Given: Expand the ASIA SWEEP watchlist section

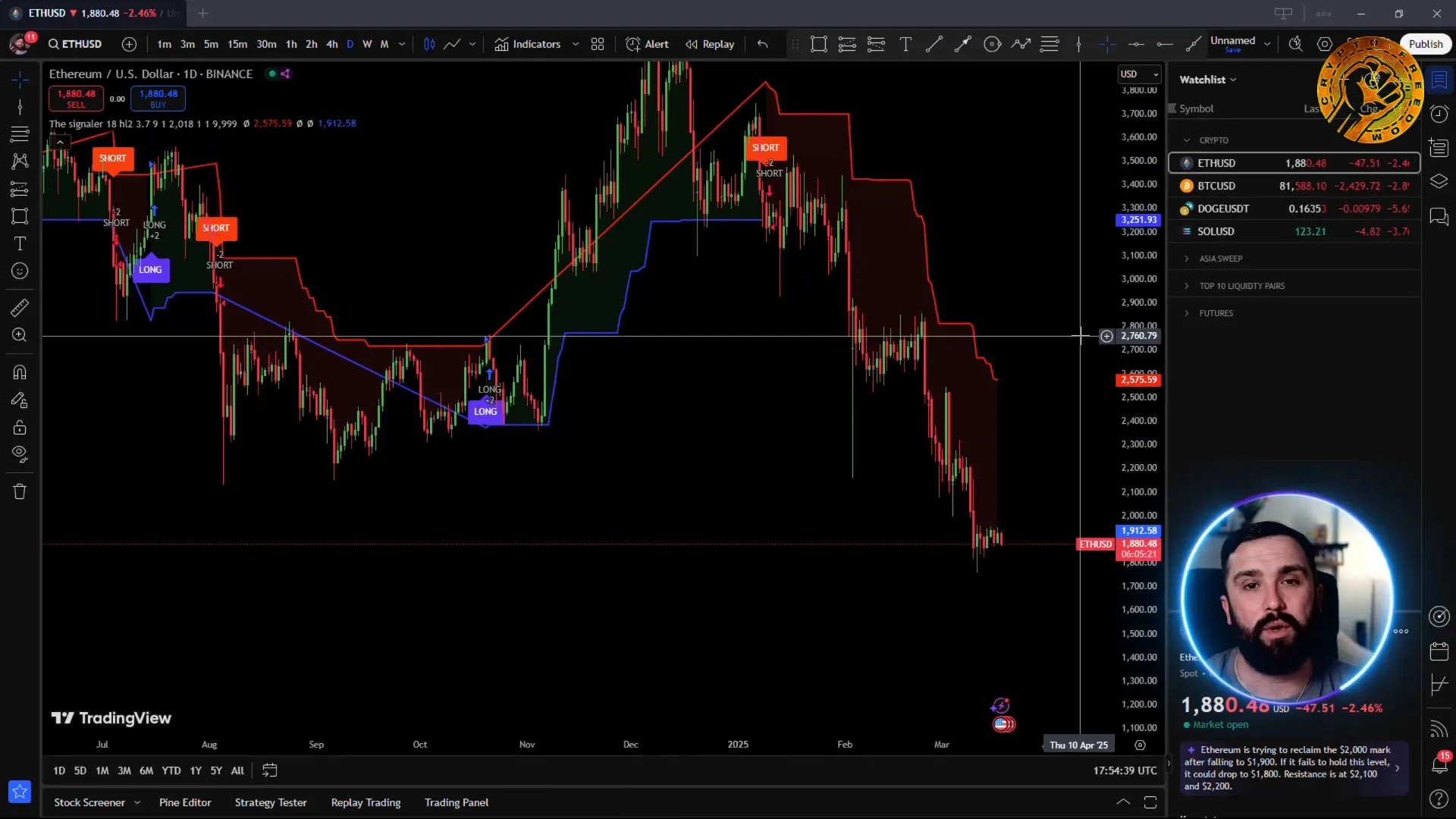Looking at the screenshot, I should (x=1187, y=259).
